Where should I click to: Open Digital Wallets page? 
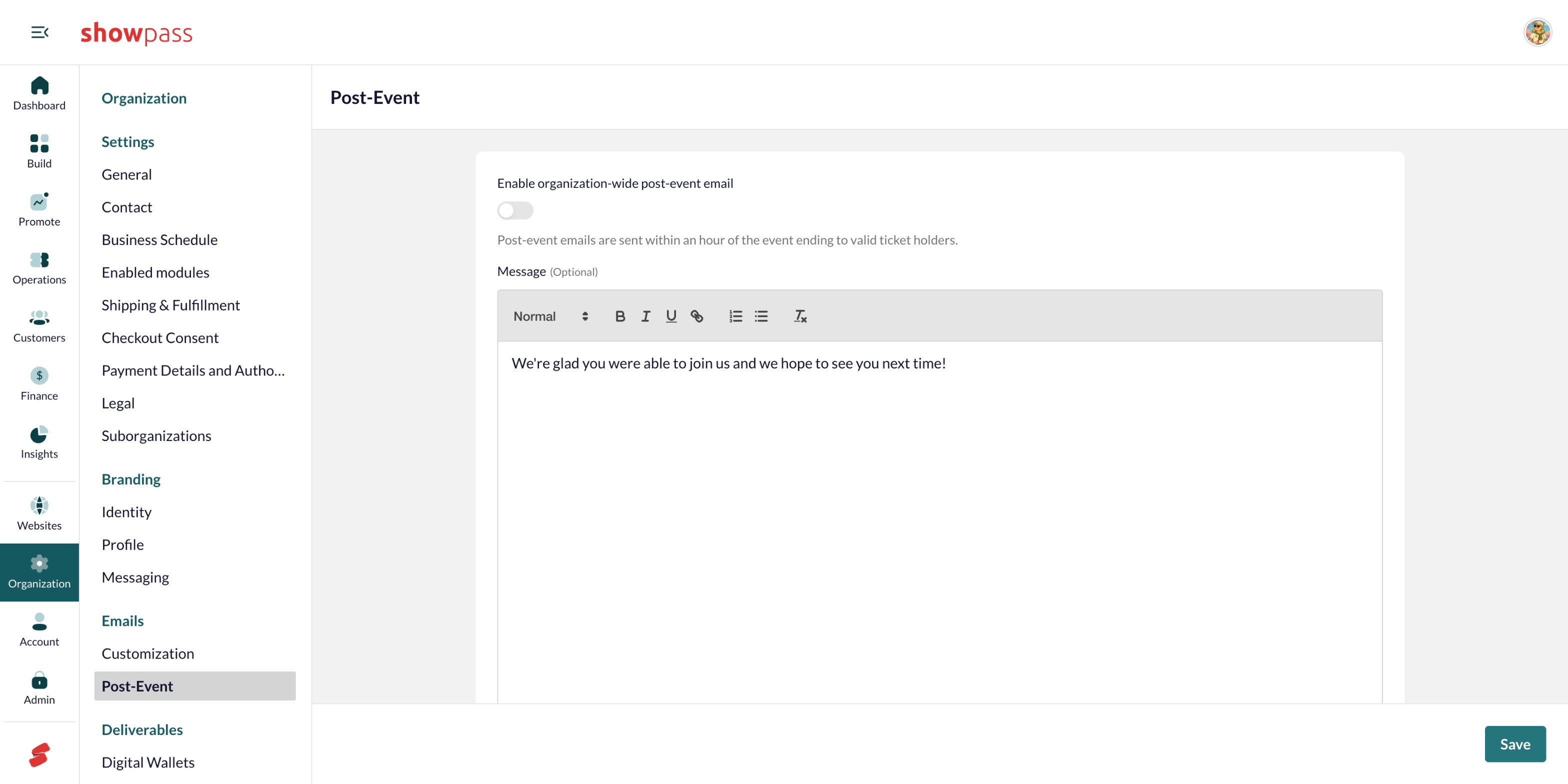click(148, 762)
